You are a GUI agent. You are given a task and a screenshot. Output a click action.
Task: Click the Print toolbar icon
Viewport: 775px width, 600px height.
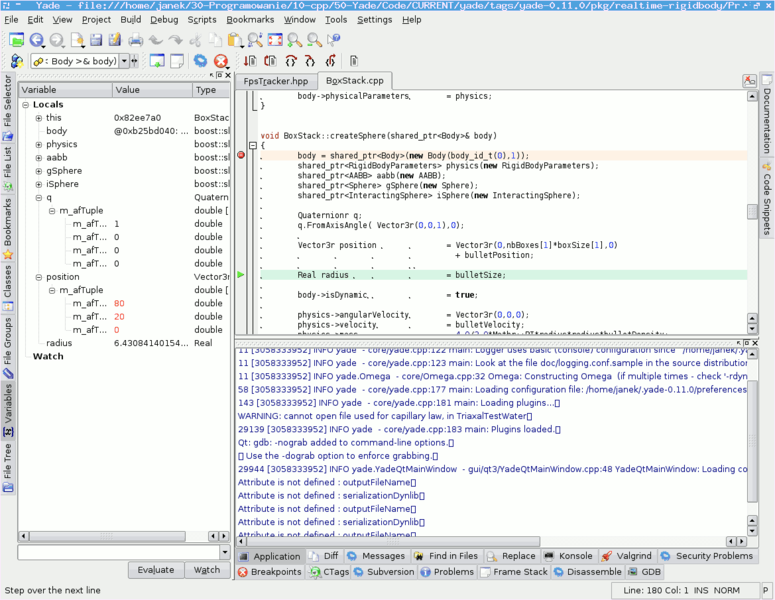pos(134,40)
